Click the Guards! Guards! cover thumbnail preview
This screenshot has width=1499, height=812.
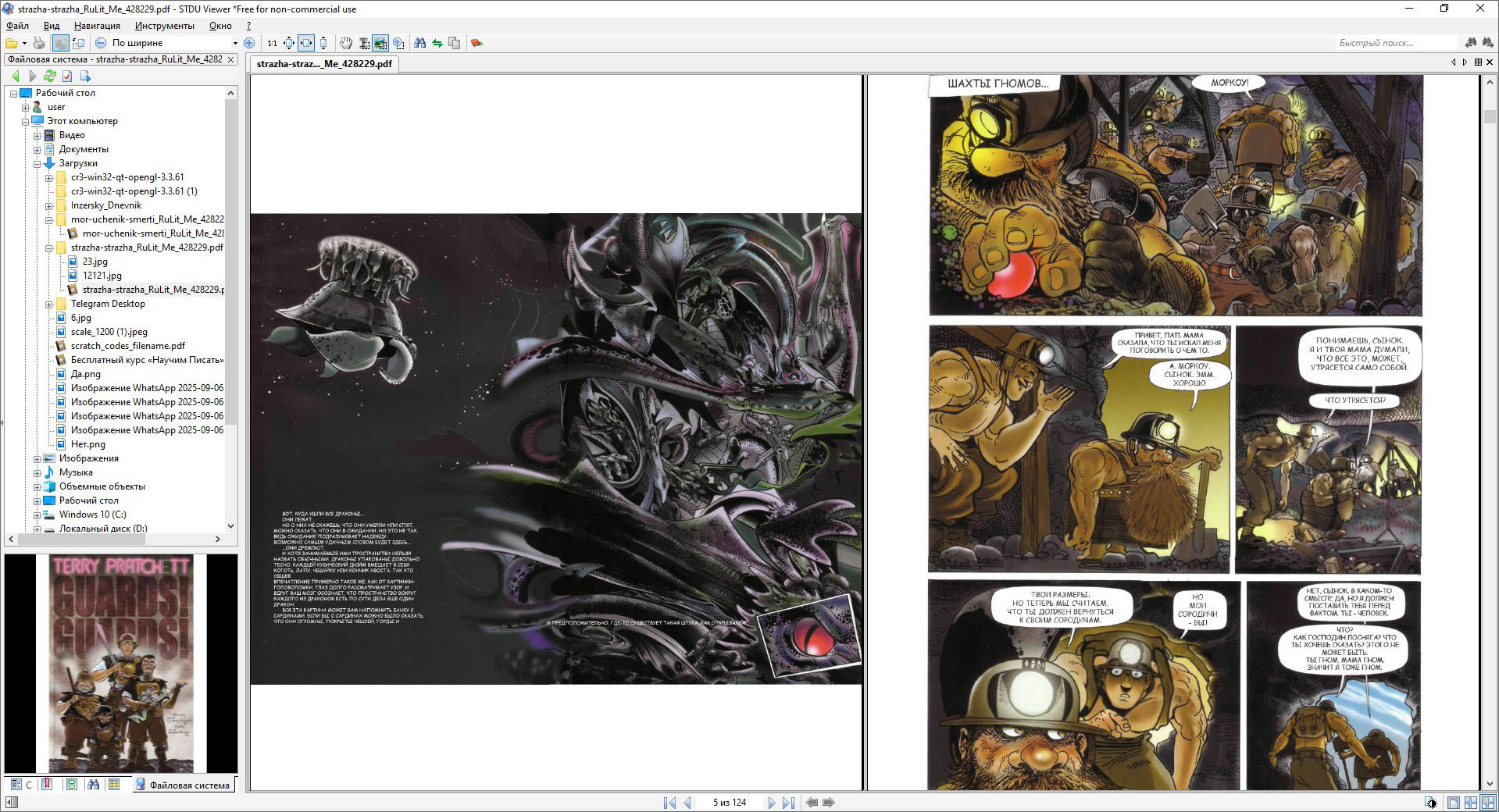click(x=121, y=664)
